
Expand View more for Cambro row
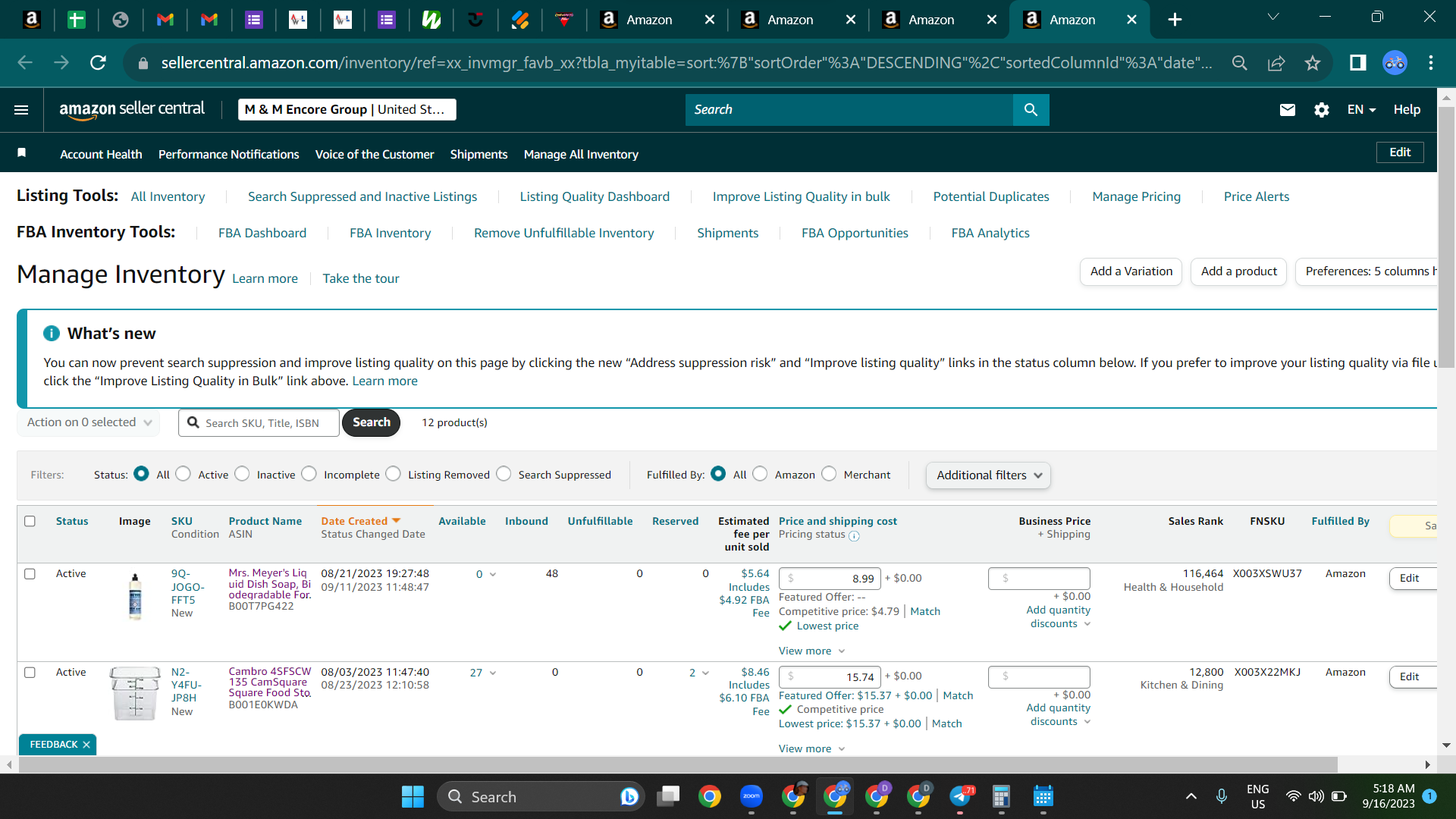click(x=811, y=749)
